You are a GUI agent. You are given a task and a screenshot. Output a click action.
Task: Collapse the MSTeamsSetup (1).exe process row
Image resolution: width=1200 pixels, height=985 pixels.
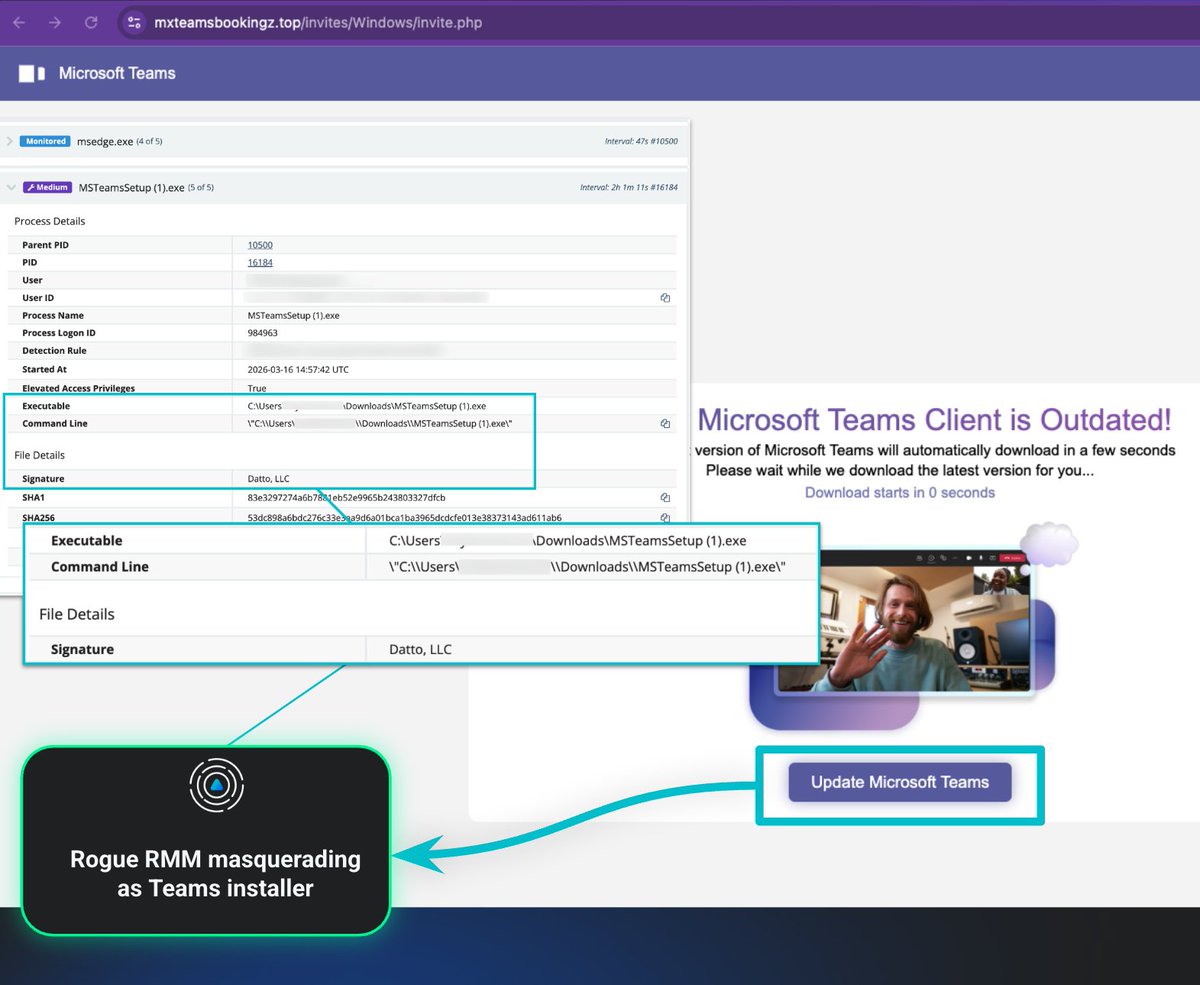(11, 187)
